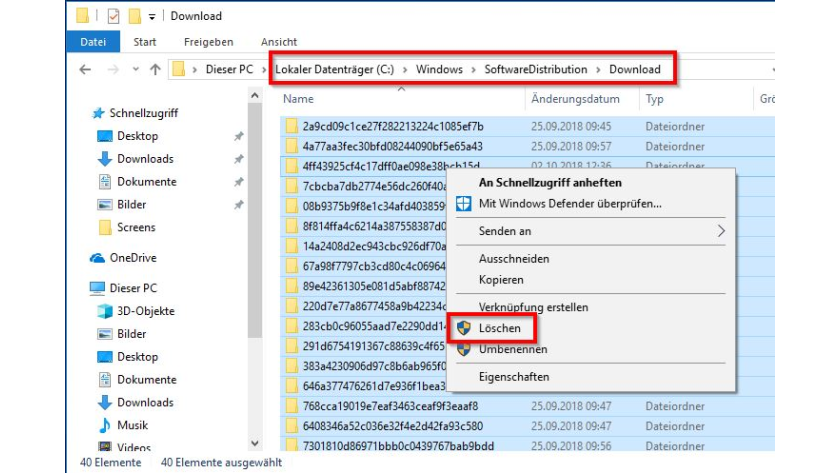Expand chevron after SoftwareDistribution breadcrumb
The height and width of the screenshot is (473, 840).
coord(598,70)
